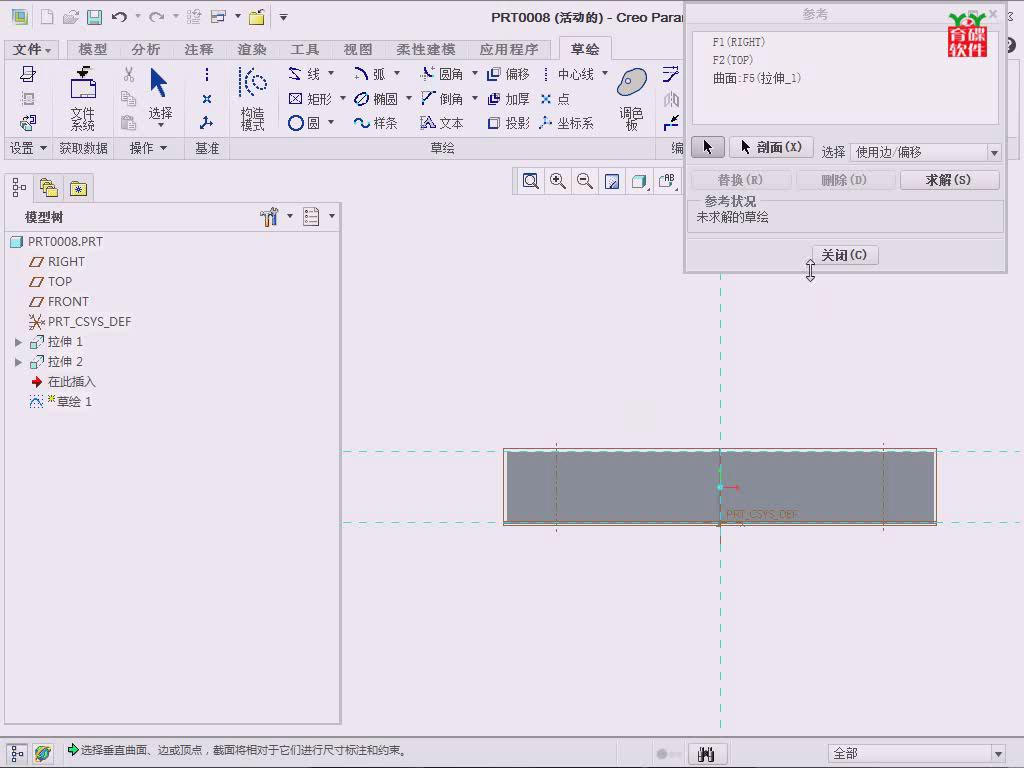Open the 文件 menu
The height and width of the screenshot is (768, 1024).
point(31,49)
